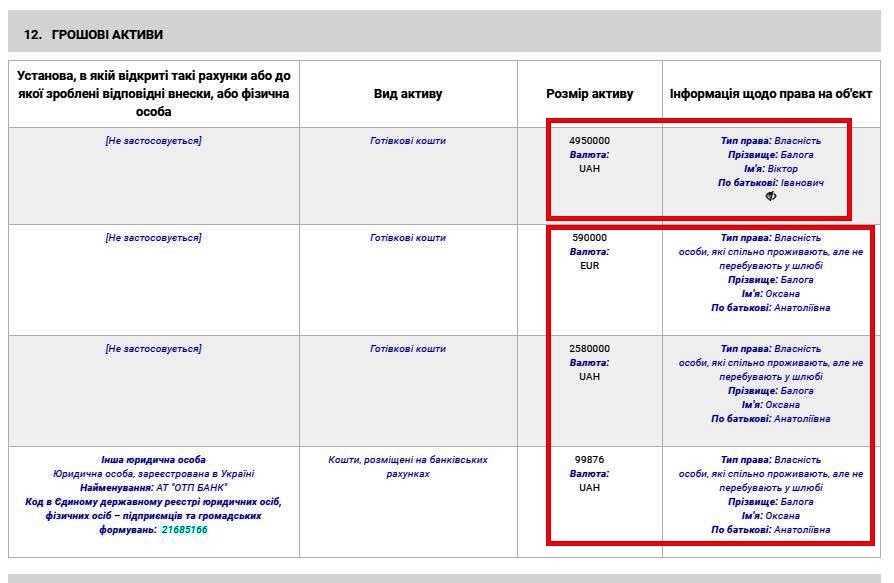This screenshot has width=894, height=583.
Task: Click rights info cell in the 99876 row
Action: coord(770,494)
